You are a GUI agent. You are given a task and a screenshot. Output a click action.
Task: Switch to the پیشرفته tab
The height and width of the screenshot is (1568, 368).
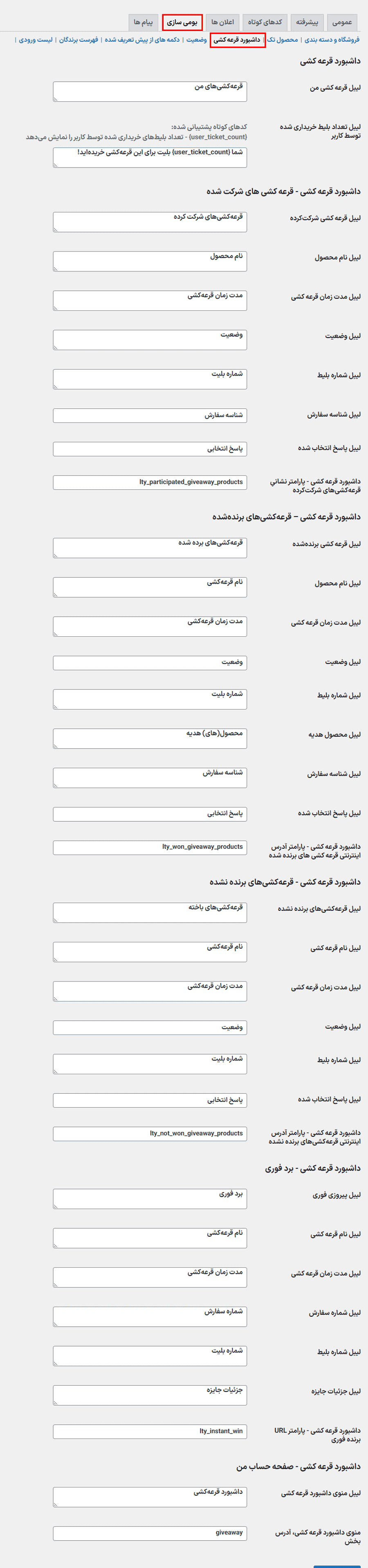pyautogui.click(x=307, y=22)
